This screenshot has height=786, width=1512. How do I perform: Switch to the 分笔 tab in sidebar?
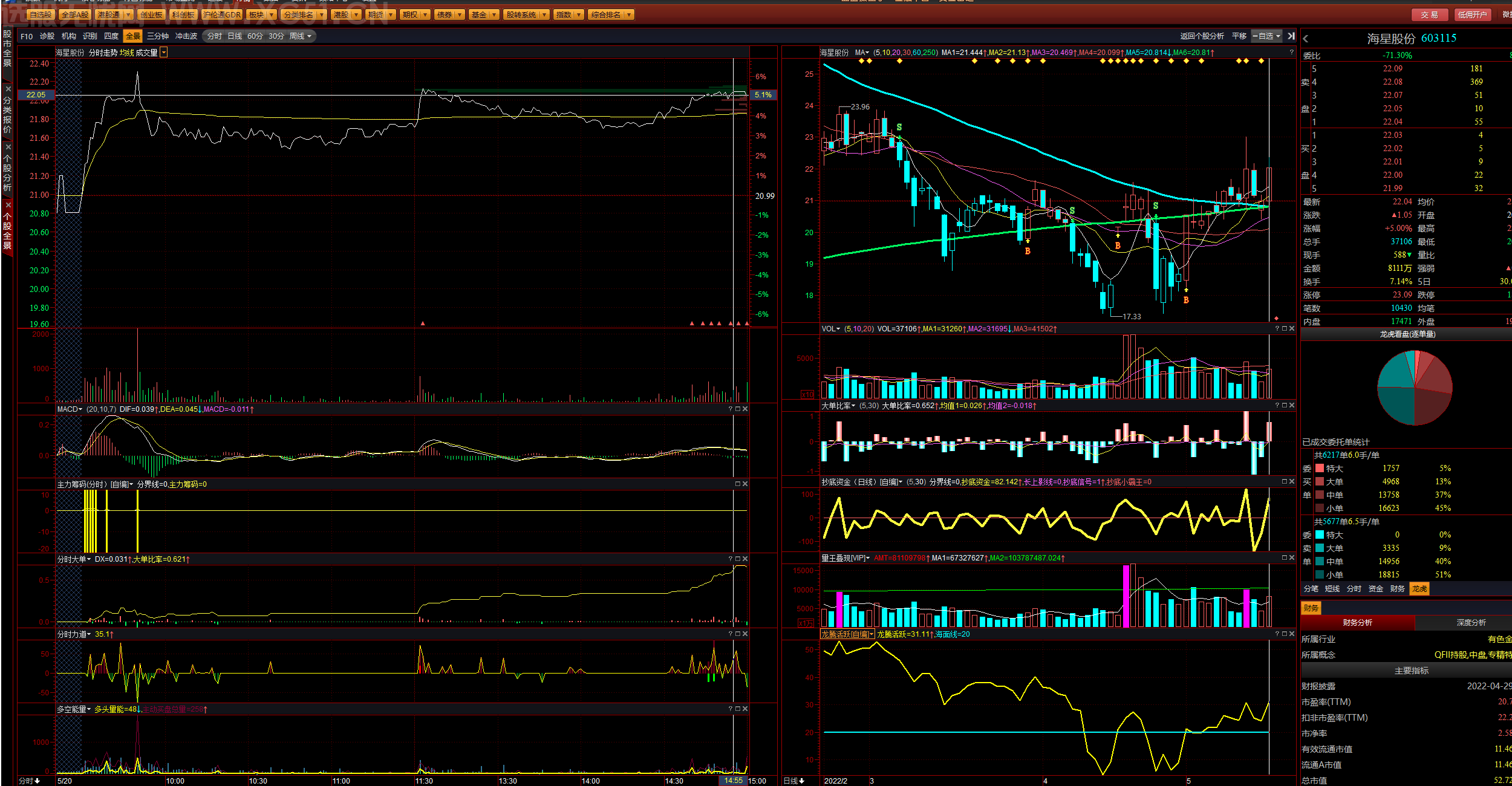point(1311,589)
